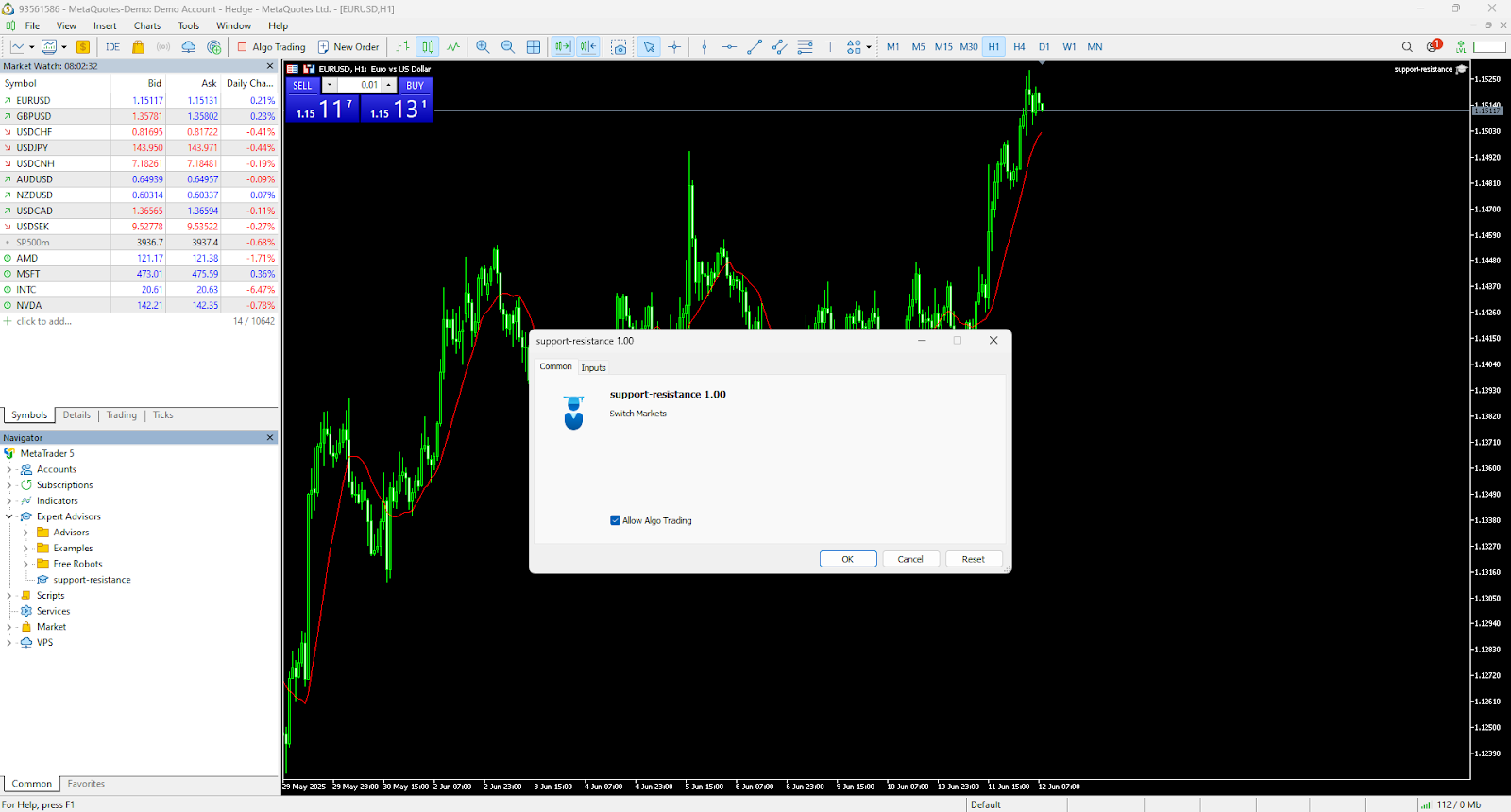The image size is (1511, 812).
Task: Take a chart screenshot with camera icon
Action: 620,47
